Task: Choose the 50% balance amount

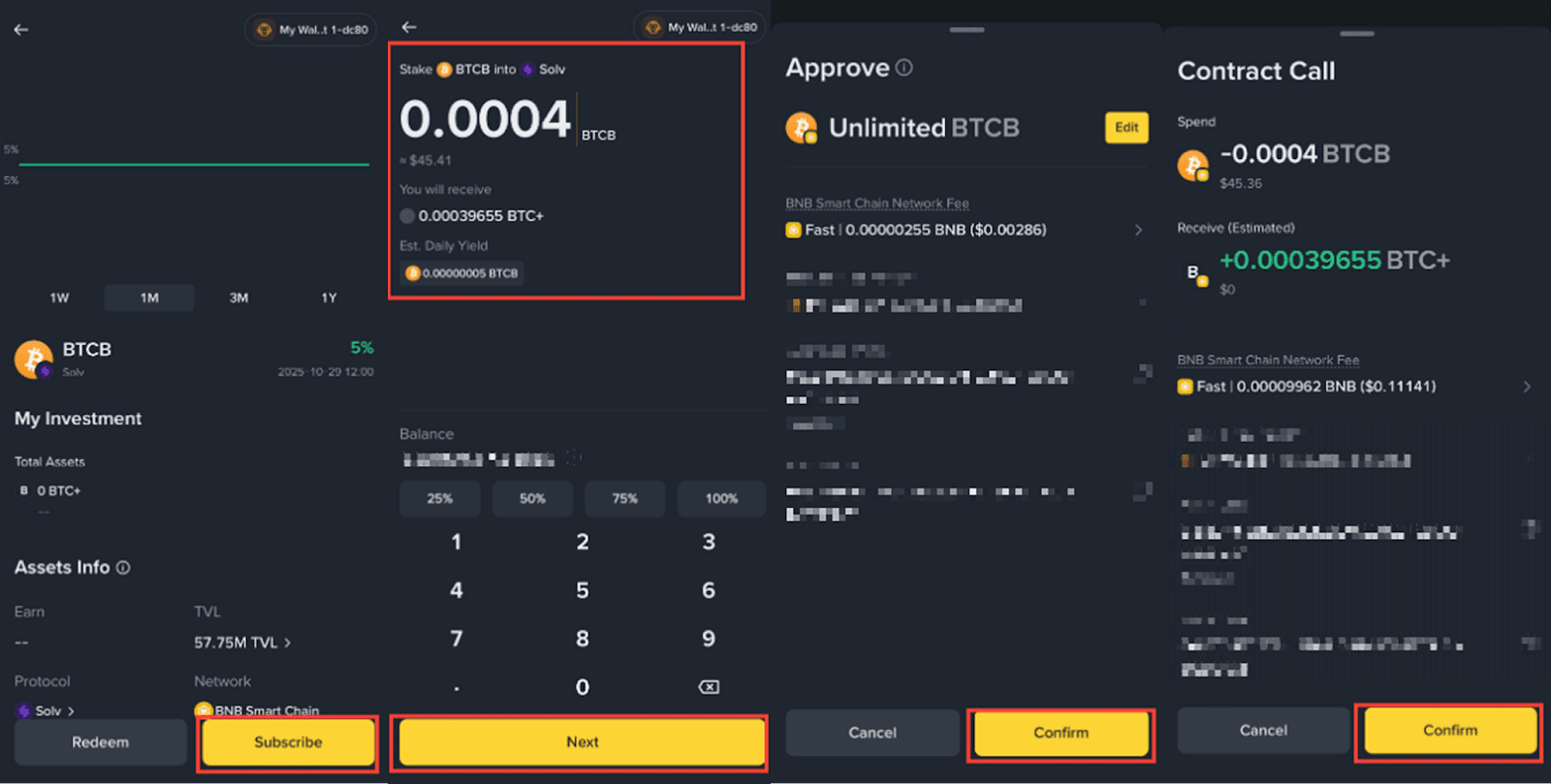Action: point(532,498)
